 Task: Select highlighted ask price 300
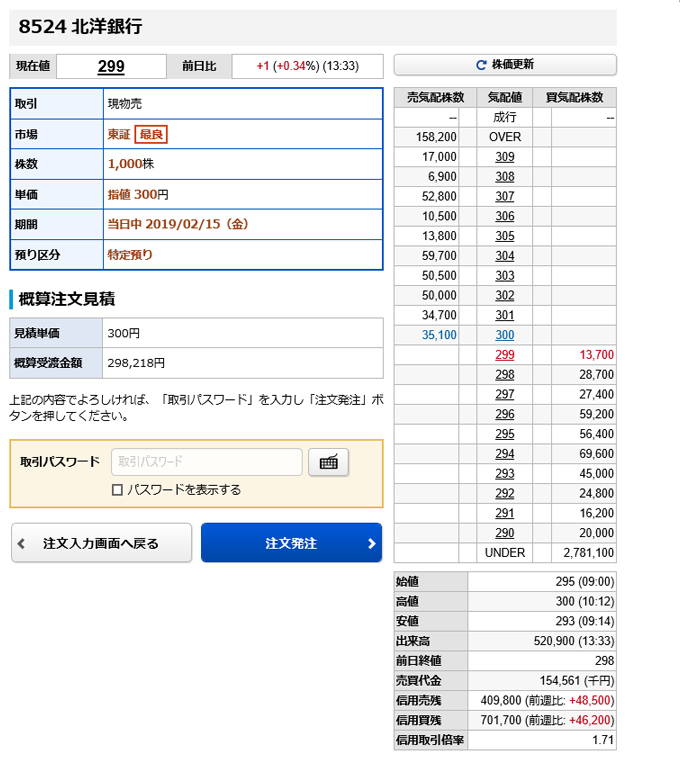505,335
